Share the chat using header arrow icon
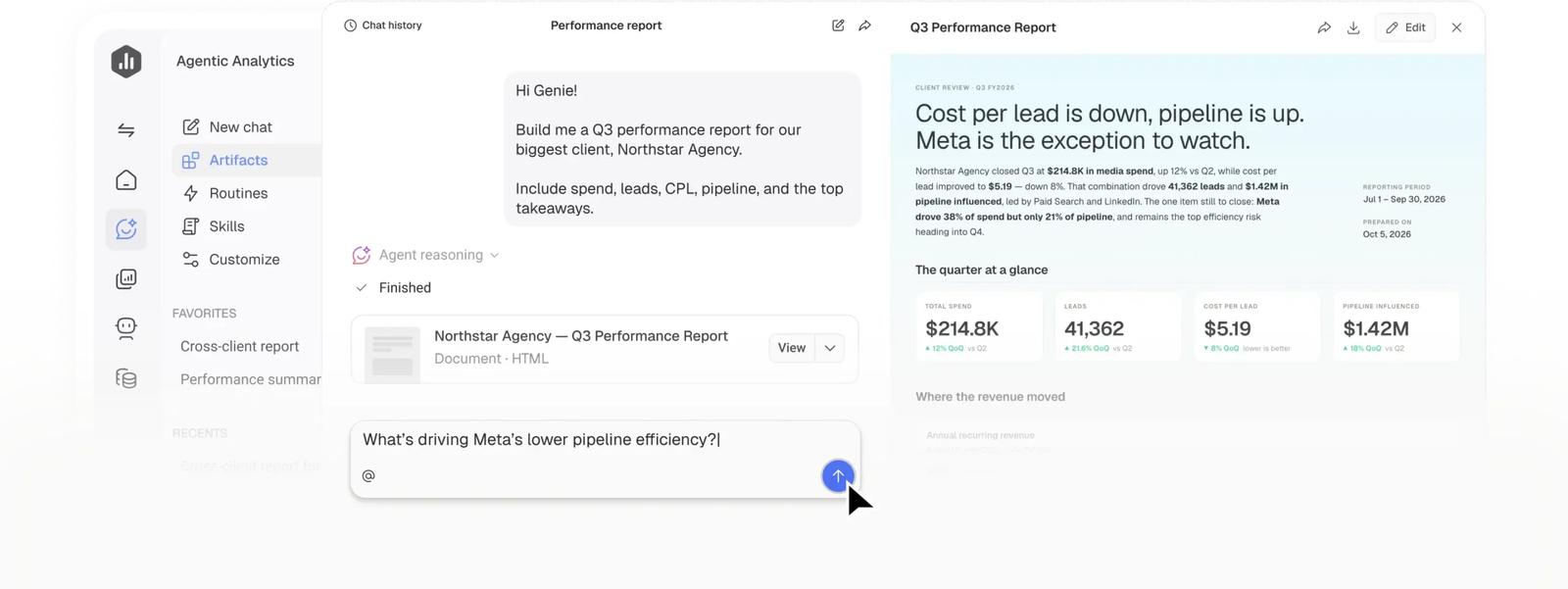The width and height of the screenshot is (1568, 589). coord(864,25)
